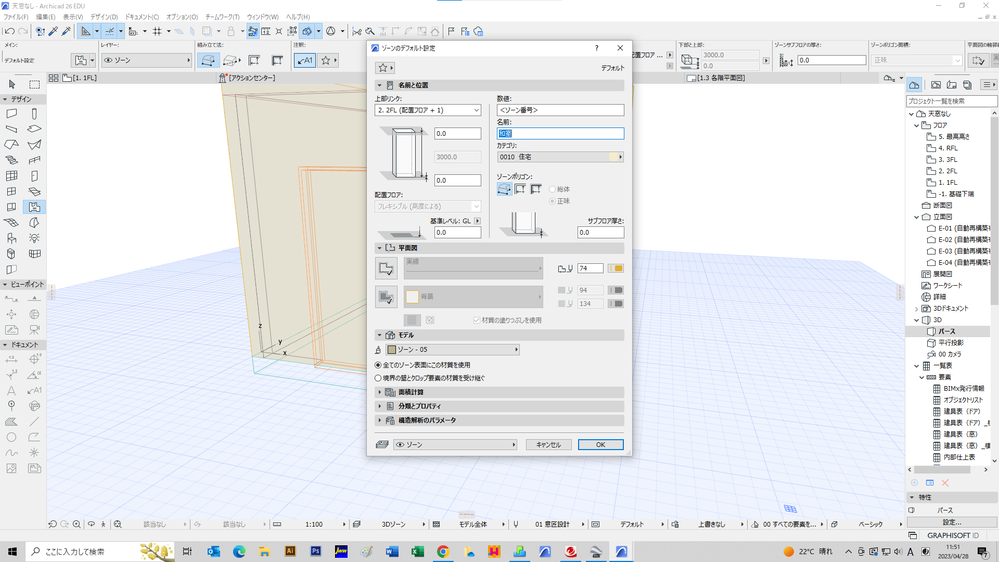Expand the 面積計算 section
999x562 pixels.
(x=380, y=393)
